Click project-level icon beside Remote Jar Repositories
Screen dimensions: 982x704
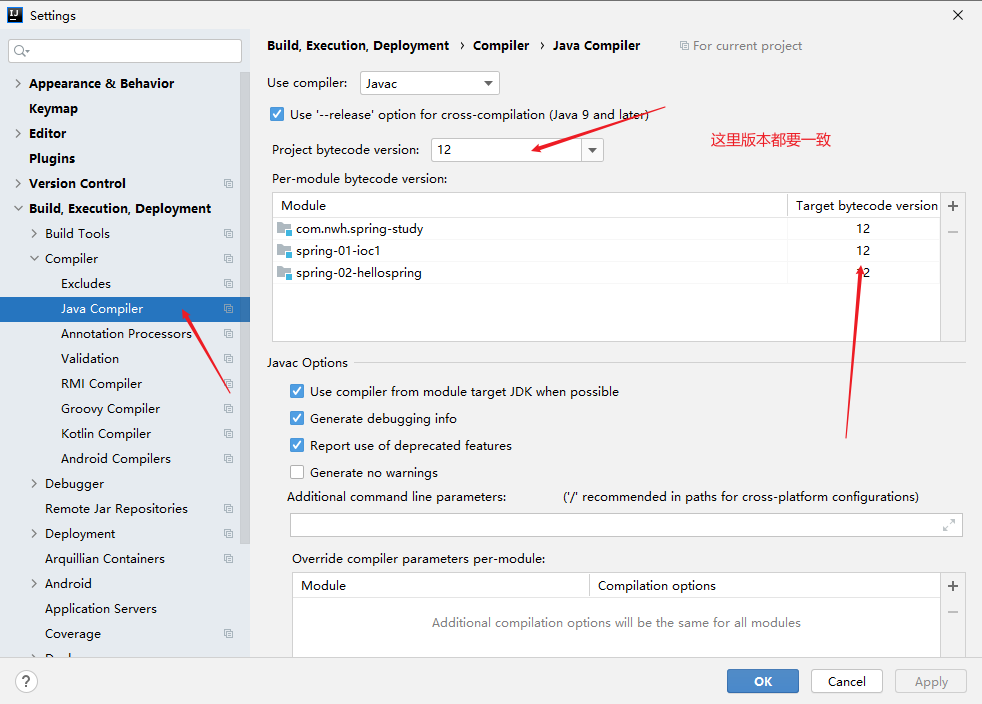(x=229, y=509)
